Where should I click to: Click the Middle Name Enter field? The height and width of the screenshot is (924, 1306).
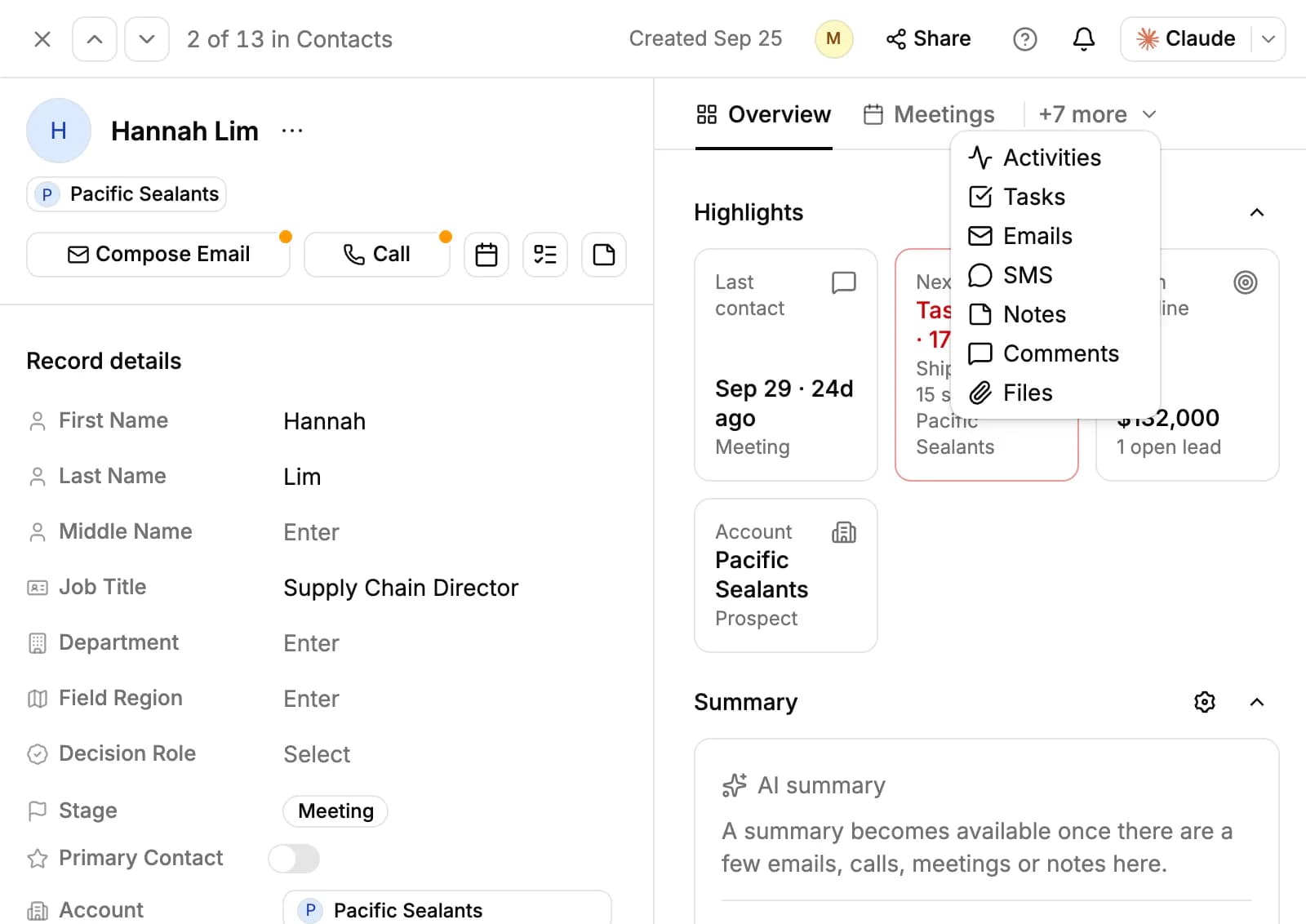(311, 532)
